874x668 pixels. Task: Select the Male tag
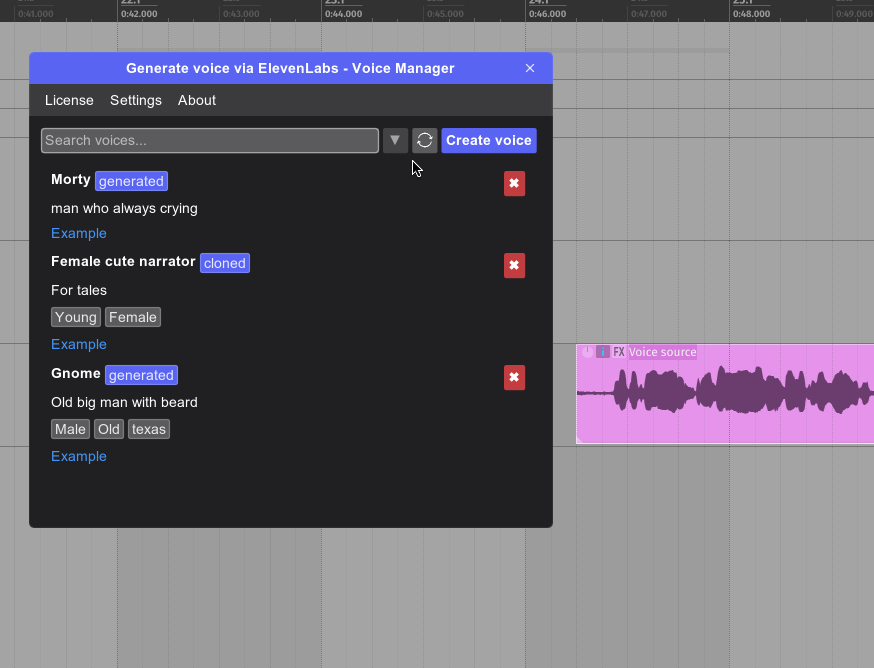click(x=70, y=429)
